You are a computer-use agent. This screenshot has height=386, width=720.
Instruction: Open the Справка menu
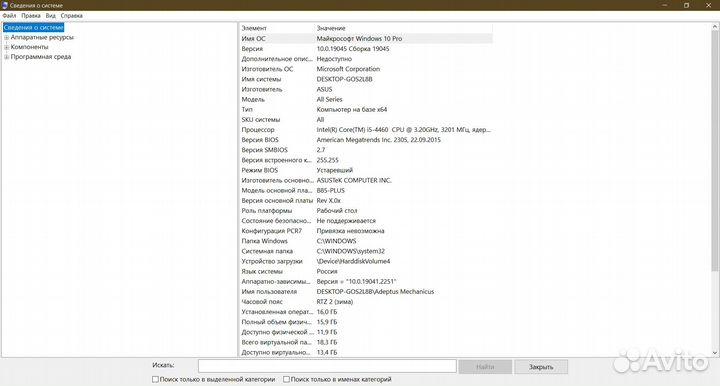(x=72, y=16)
